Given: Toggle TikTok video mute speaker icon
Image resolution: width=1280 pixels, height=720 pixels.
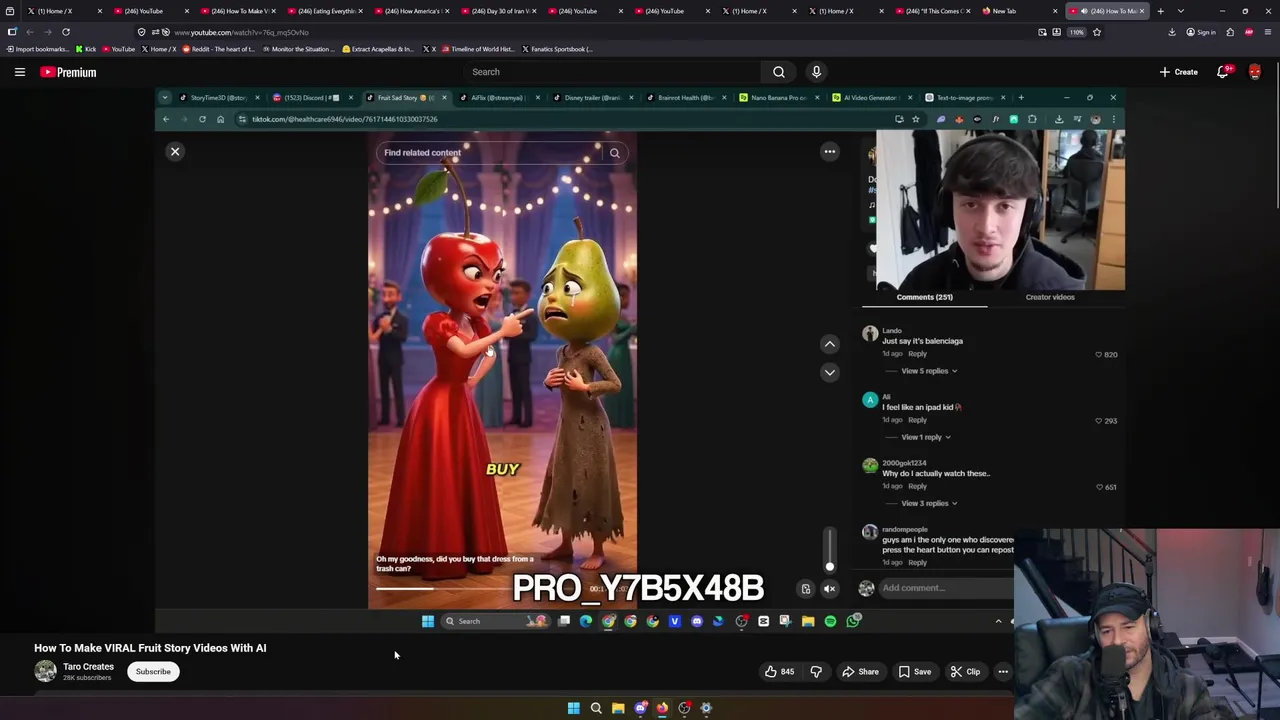Looking at the screenshot, I should click(x=829, y=589).
